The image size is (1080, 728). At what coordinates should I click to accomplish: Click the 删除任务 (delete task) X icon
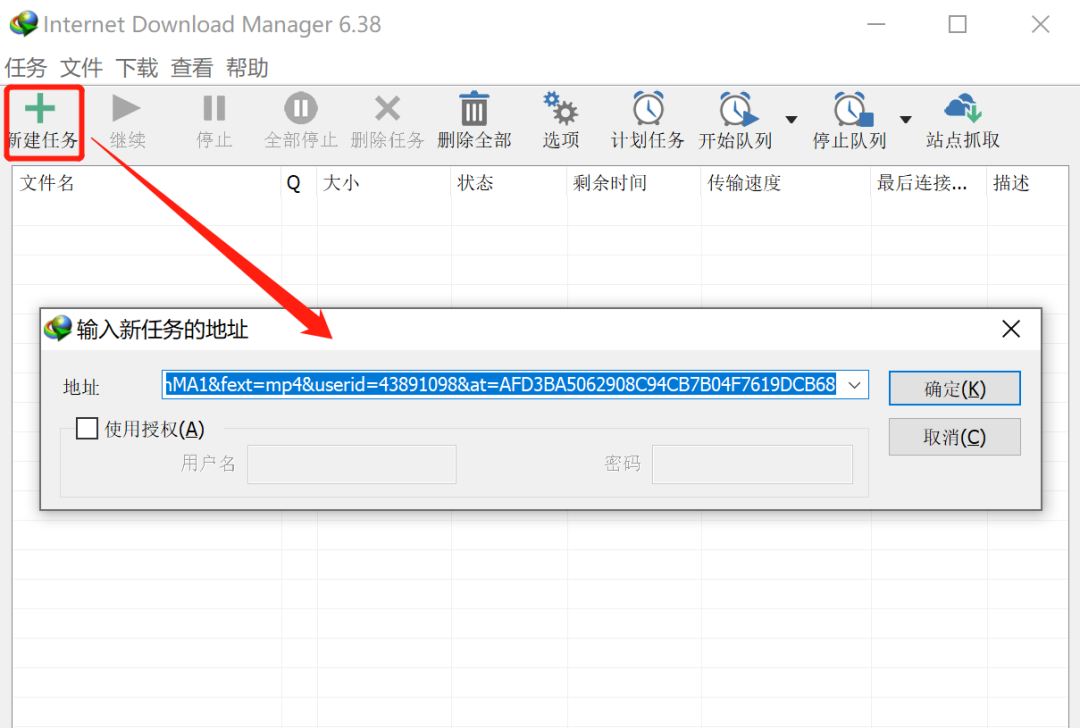coord(387,108)
